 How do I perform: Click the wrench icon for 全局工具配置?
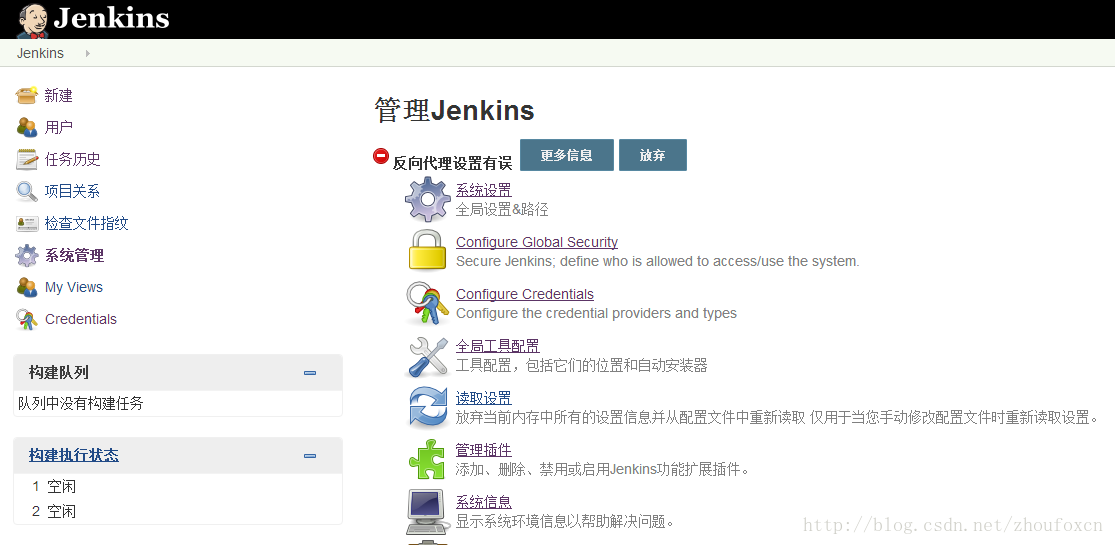pos(427,355)
